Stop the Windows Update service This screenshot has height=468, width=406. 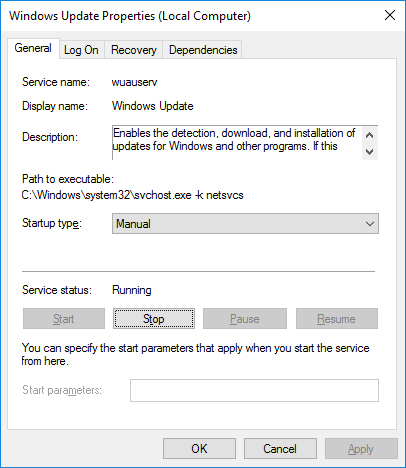(154, 319)
